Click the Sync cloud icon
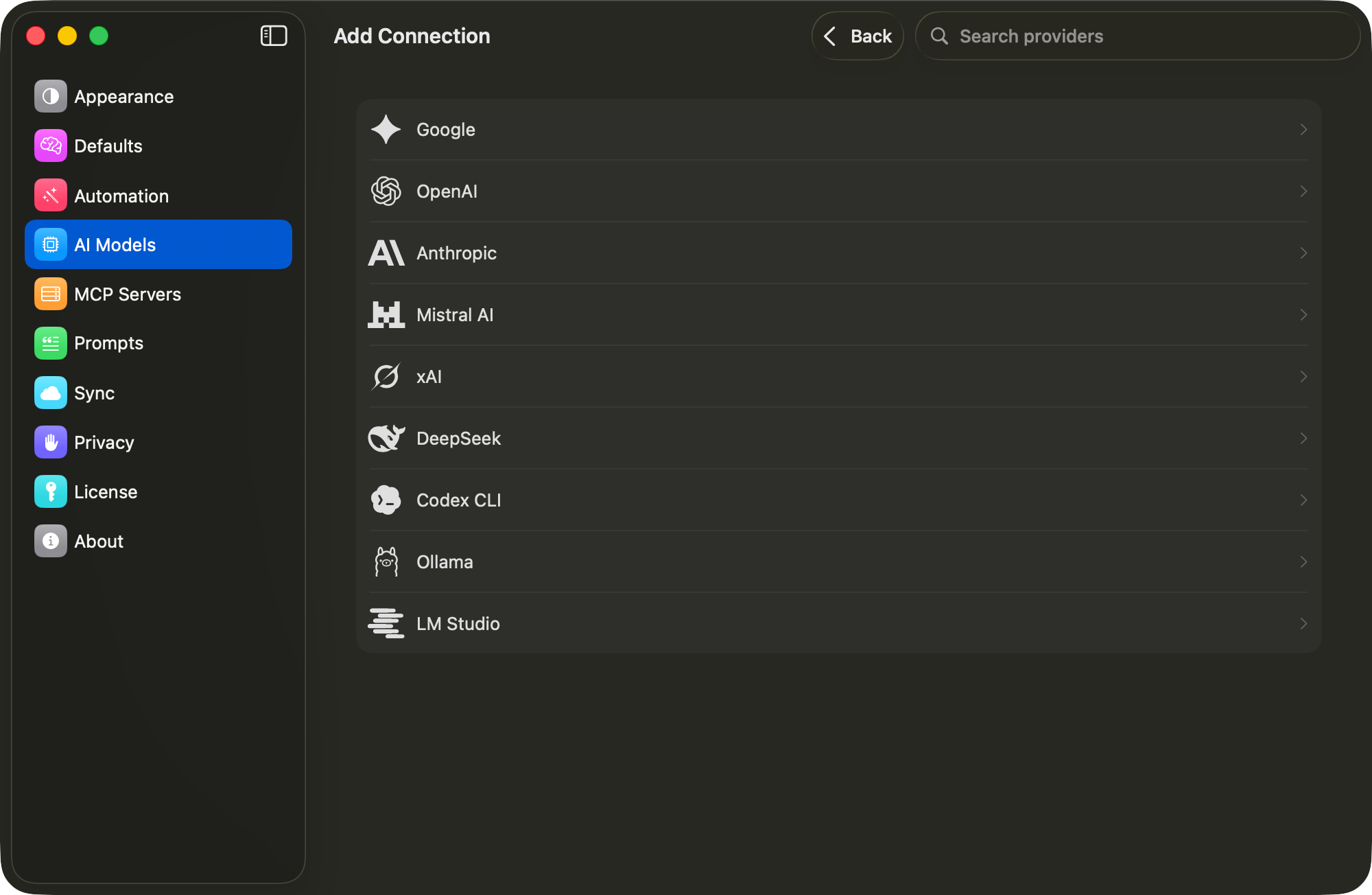 point(51,393)
